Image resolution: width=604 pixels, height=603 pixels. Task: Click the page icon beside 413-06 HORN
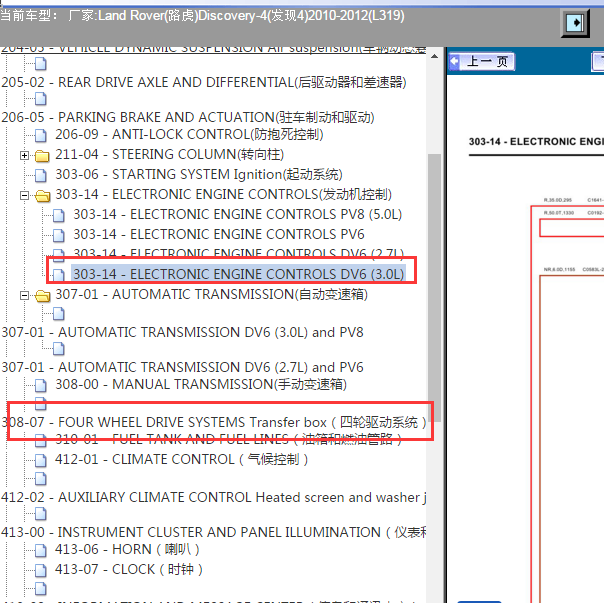pos(40,551)
